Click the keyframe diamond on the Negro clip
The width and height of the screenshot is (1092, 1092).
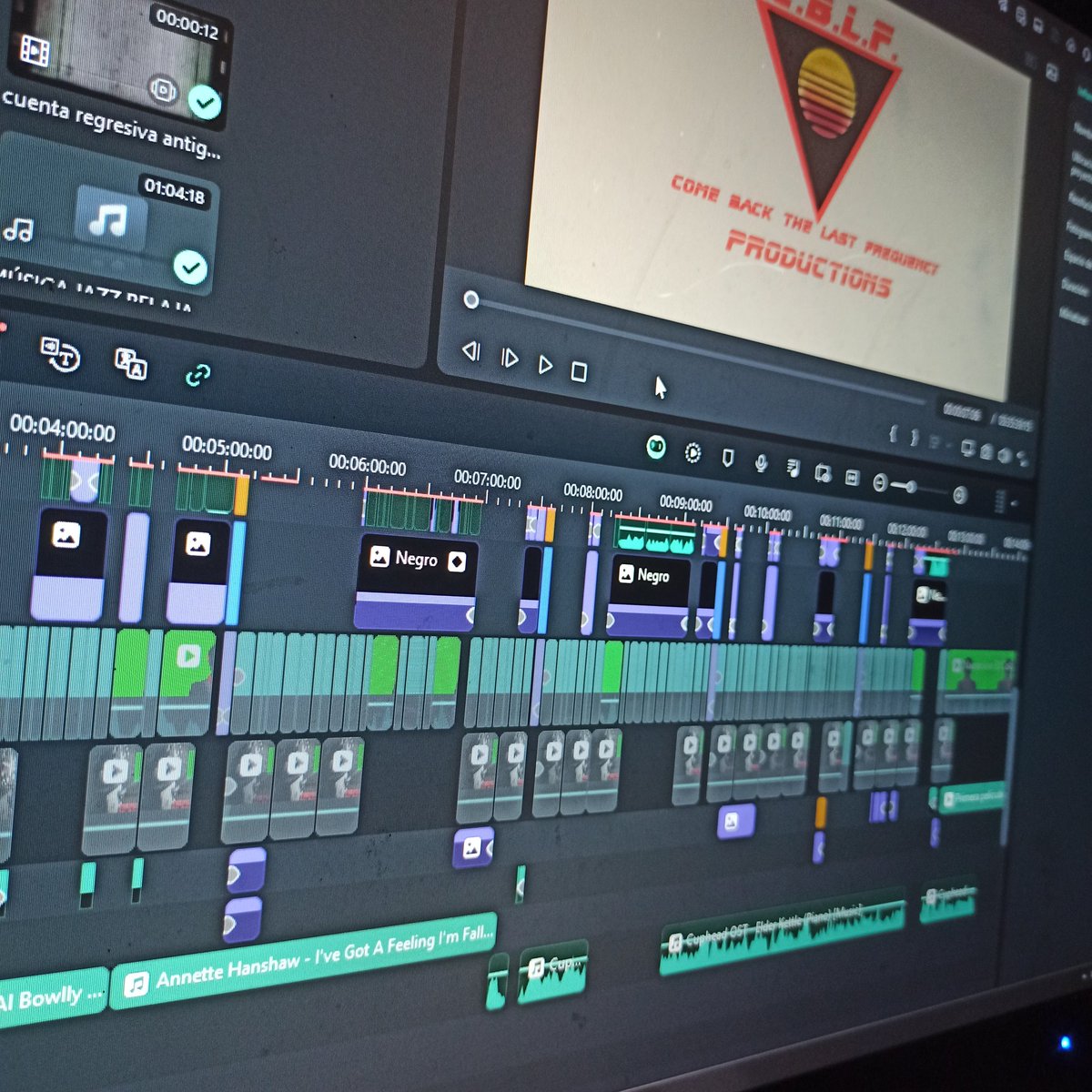[457, 561]
